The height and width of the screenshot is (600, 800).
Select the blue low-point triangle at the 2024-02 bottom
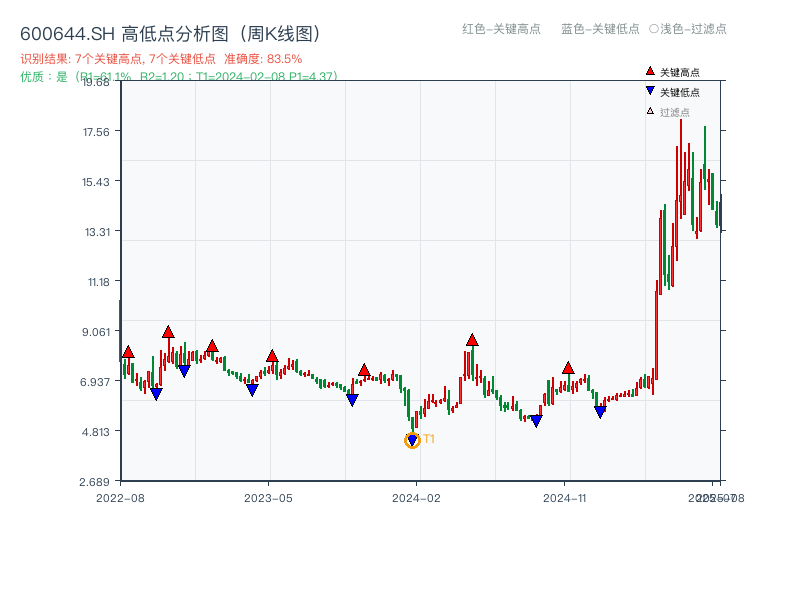click(x=410, y=438)
